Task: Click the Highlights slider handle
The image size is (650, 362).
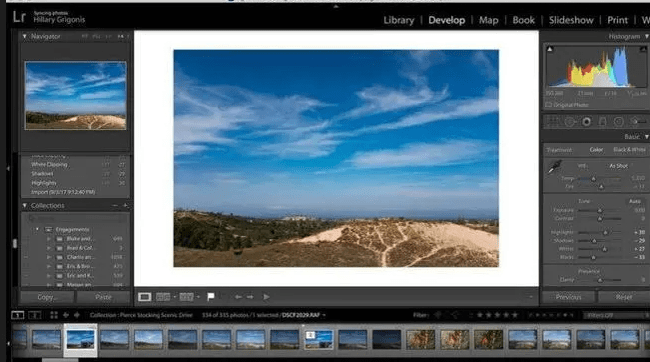Action: click(x=605, y=233)
